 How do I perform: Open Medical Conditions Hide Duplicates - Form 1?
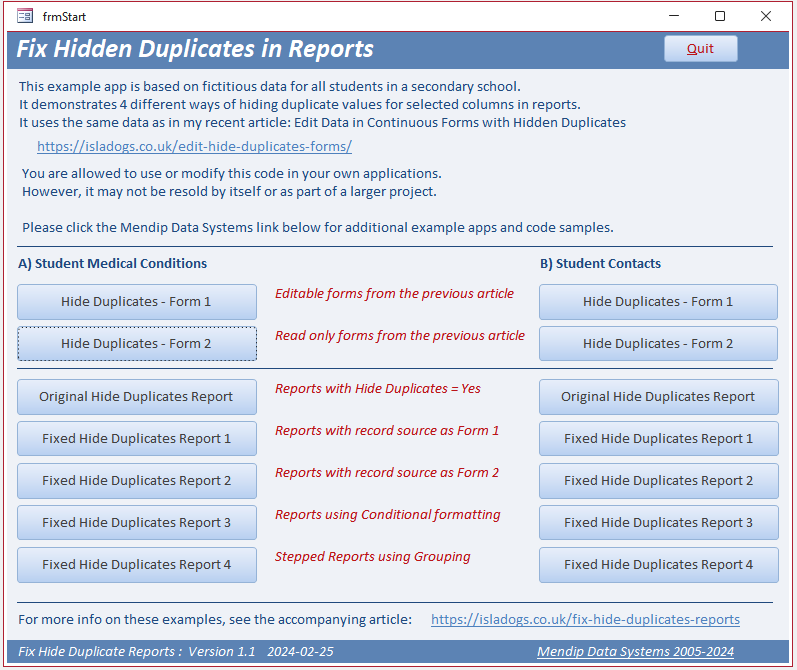point(137,301)
